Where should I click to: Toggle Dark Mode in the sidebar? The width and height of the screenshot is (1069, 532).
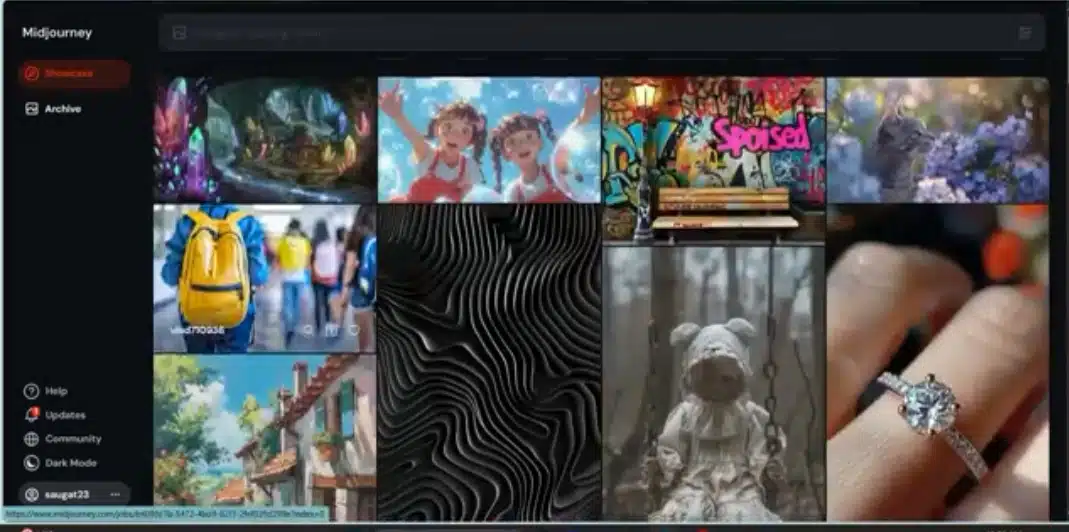61,463
